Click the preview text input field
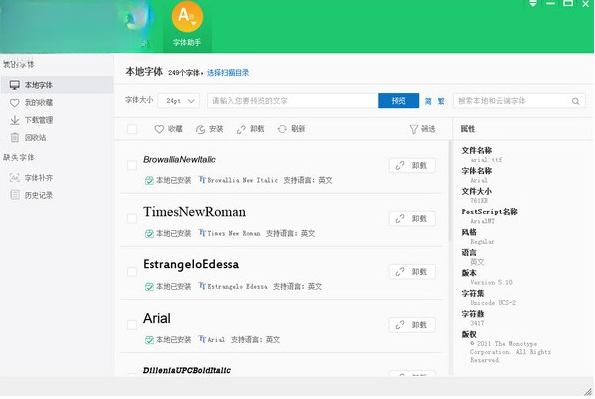This screenshot has height=399, width=595. coord(293,101)
